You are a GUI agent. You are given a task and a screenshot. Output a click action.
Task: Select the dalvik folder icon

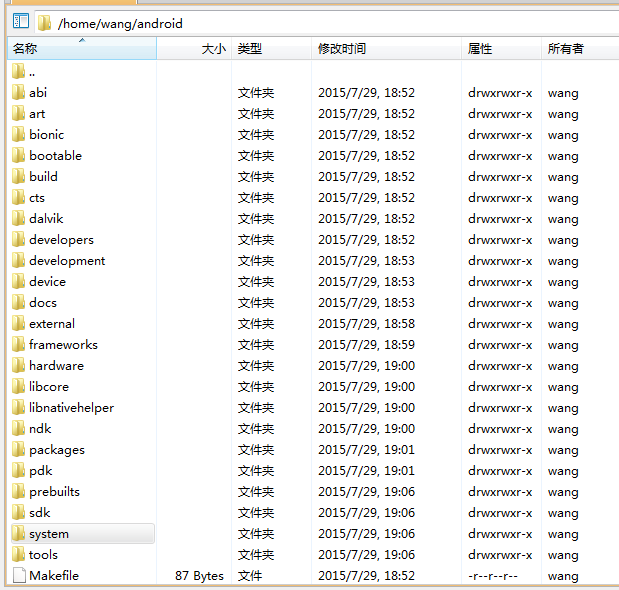tap(19, 218)
